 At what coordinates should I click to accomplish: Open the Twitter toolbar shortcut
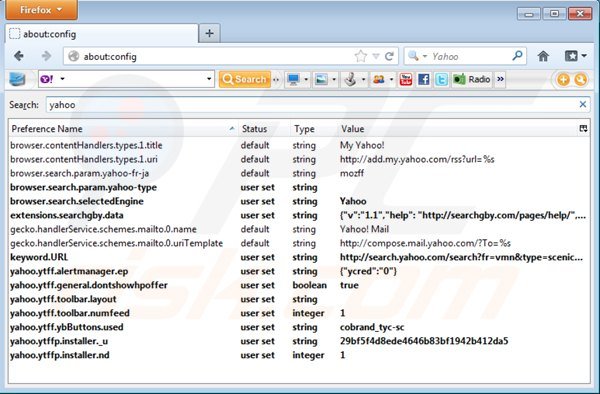point(441,80)
